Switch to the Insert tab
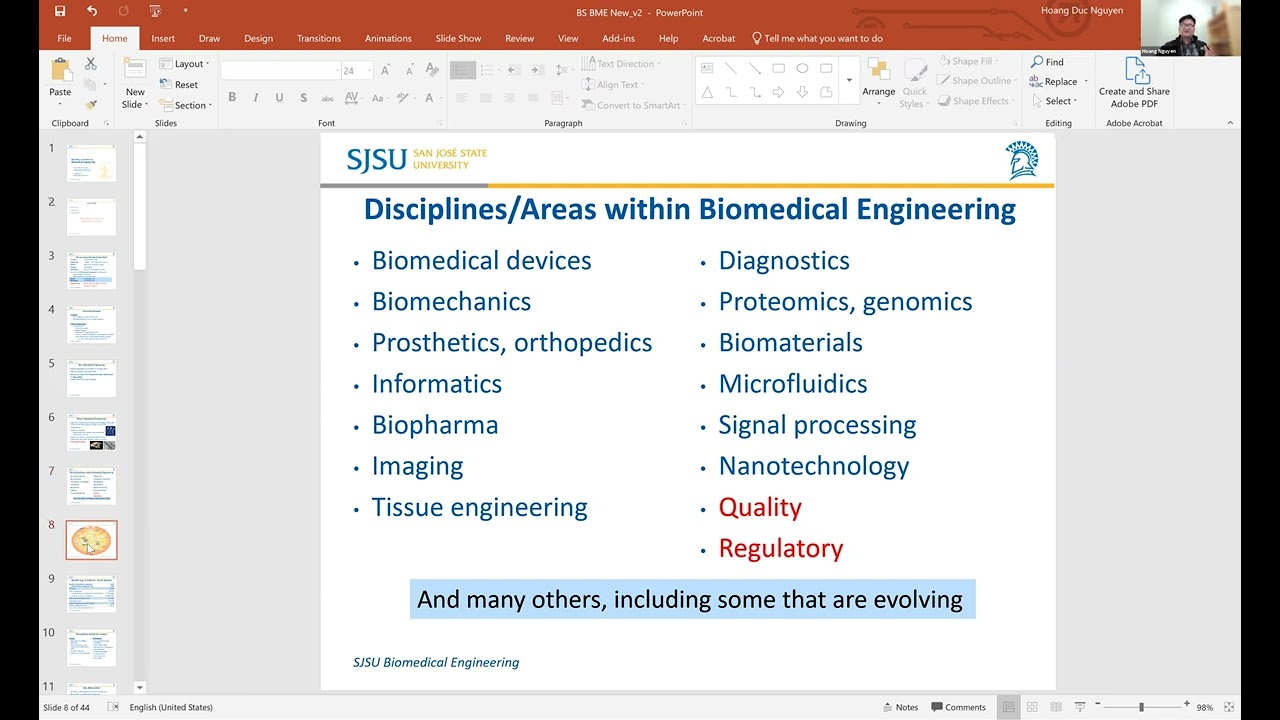The image size is (1280, 720). pos(163,38)
